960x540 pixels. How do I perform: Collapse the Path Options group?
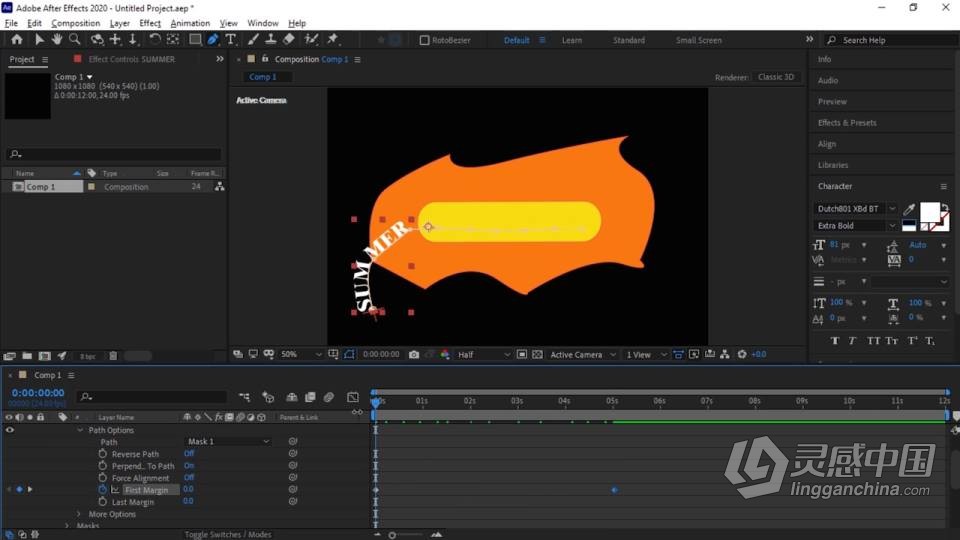tap(80, 430)
